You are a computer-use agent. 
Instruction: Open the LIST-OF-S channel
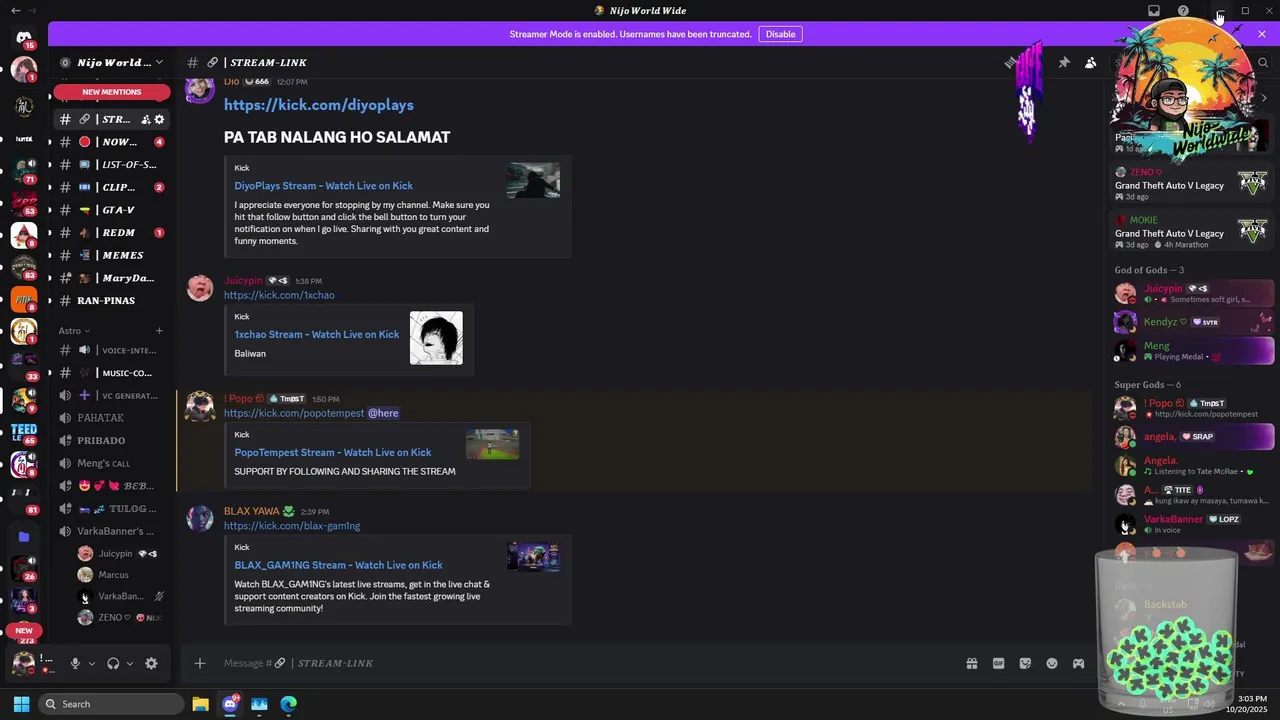point(112,164)
